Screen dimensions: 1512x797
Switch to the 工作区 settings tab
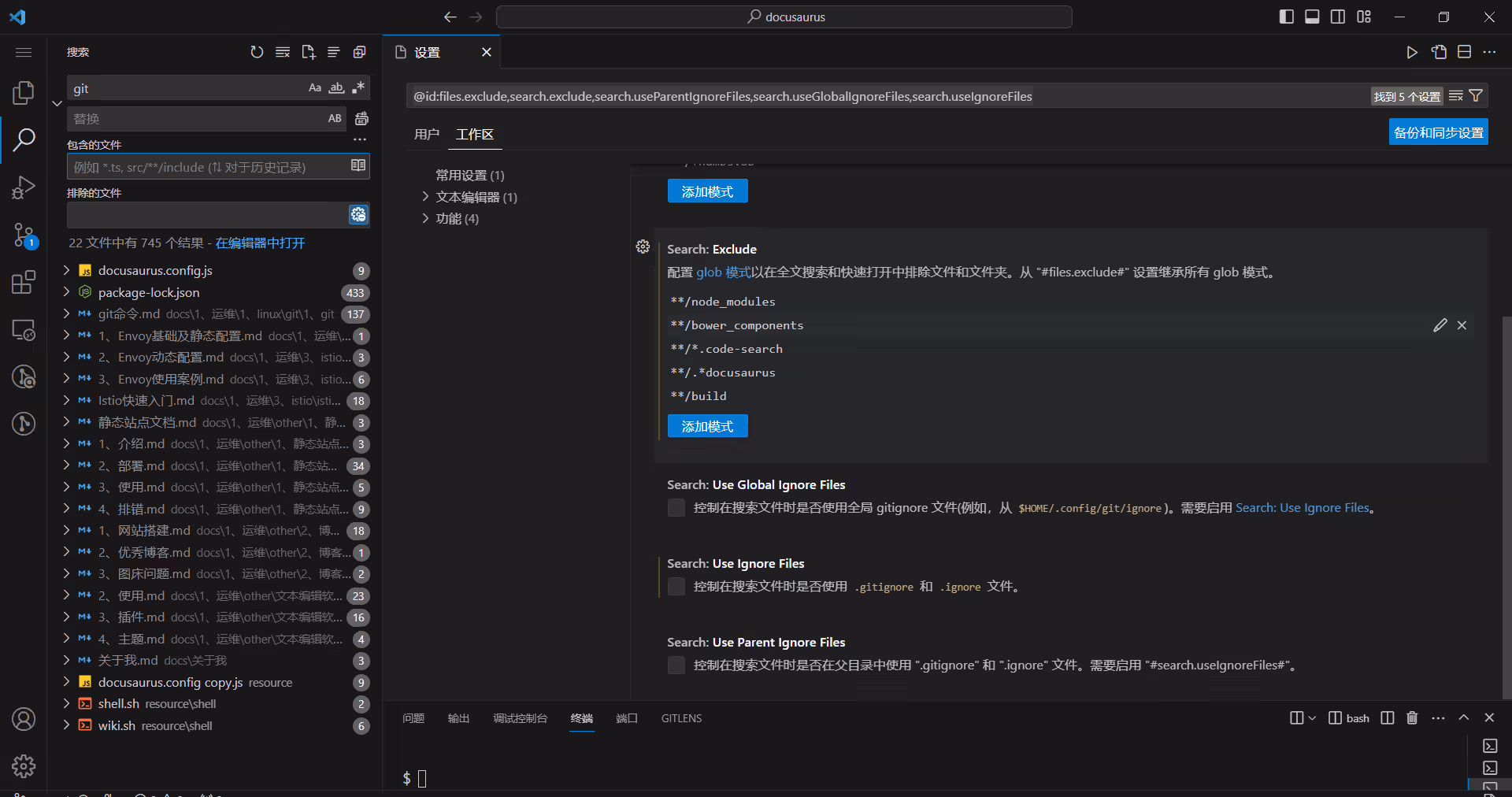coord(475,135)
